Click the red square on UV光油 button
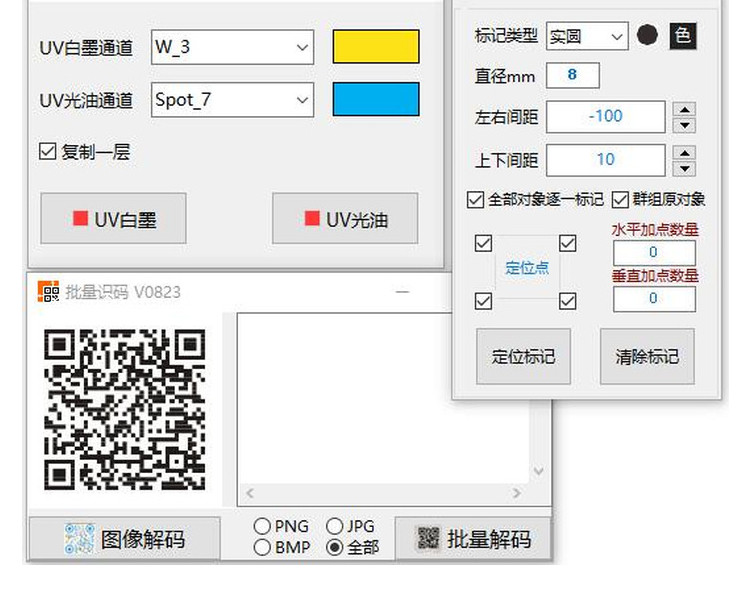This screenshot has height=600, width=750. click(x=312, y=218)
